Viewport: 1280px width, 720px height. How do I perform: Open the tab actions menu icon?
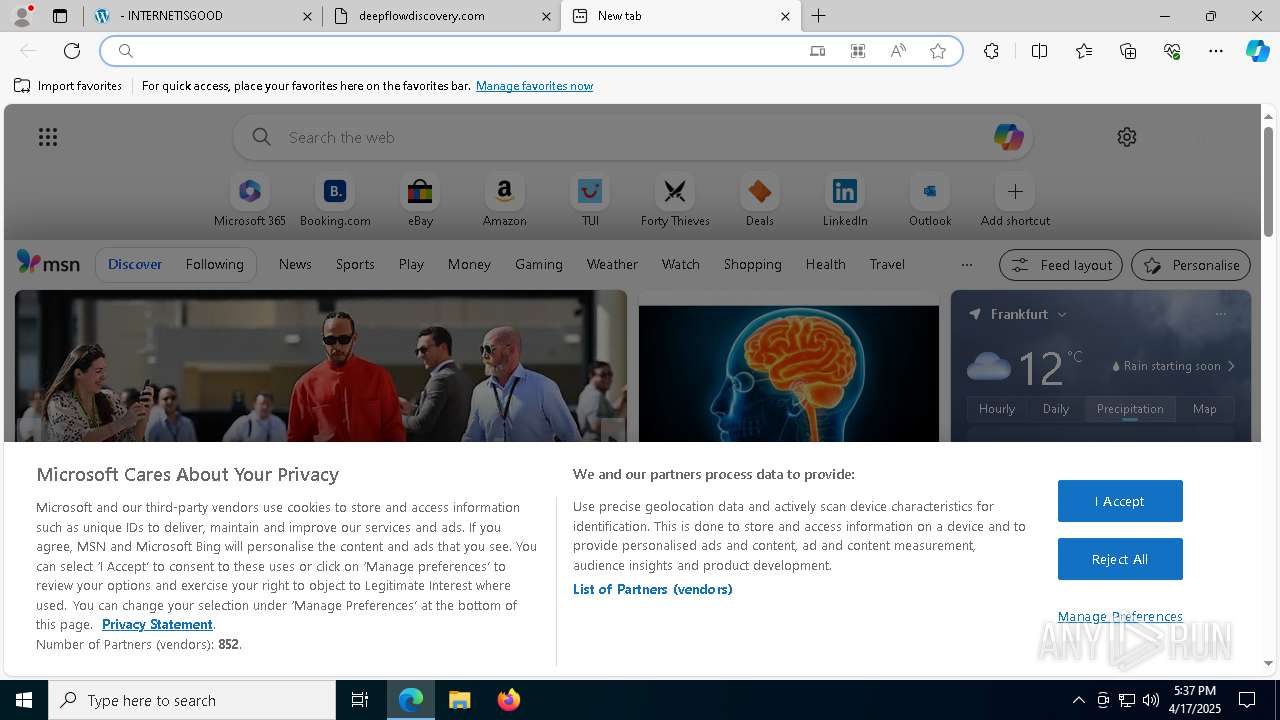(x=60, y=16)
